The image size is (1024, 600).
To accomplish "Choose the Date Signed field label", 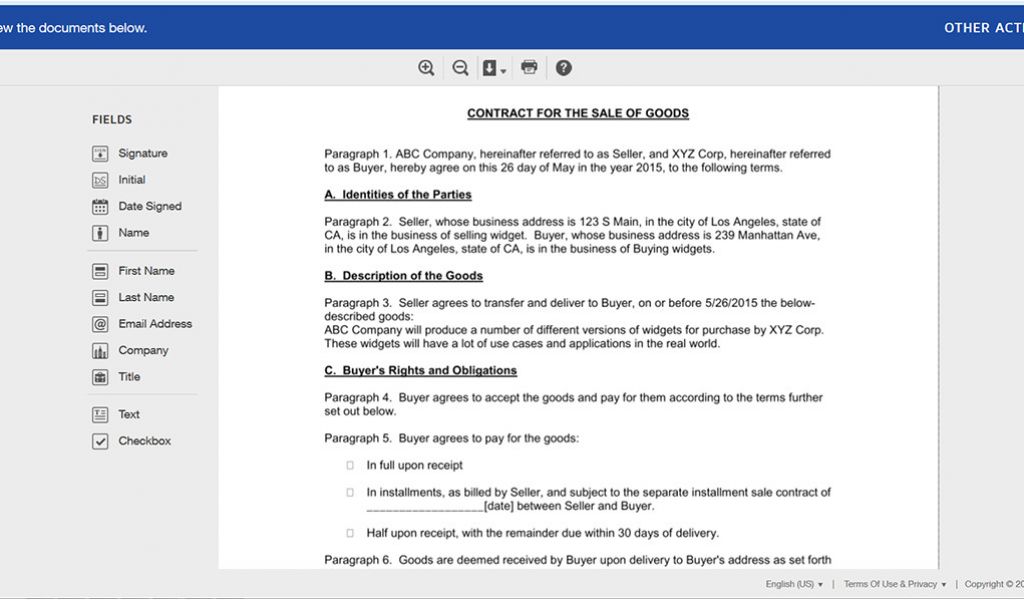I will point(150,206).
